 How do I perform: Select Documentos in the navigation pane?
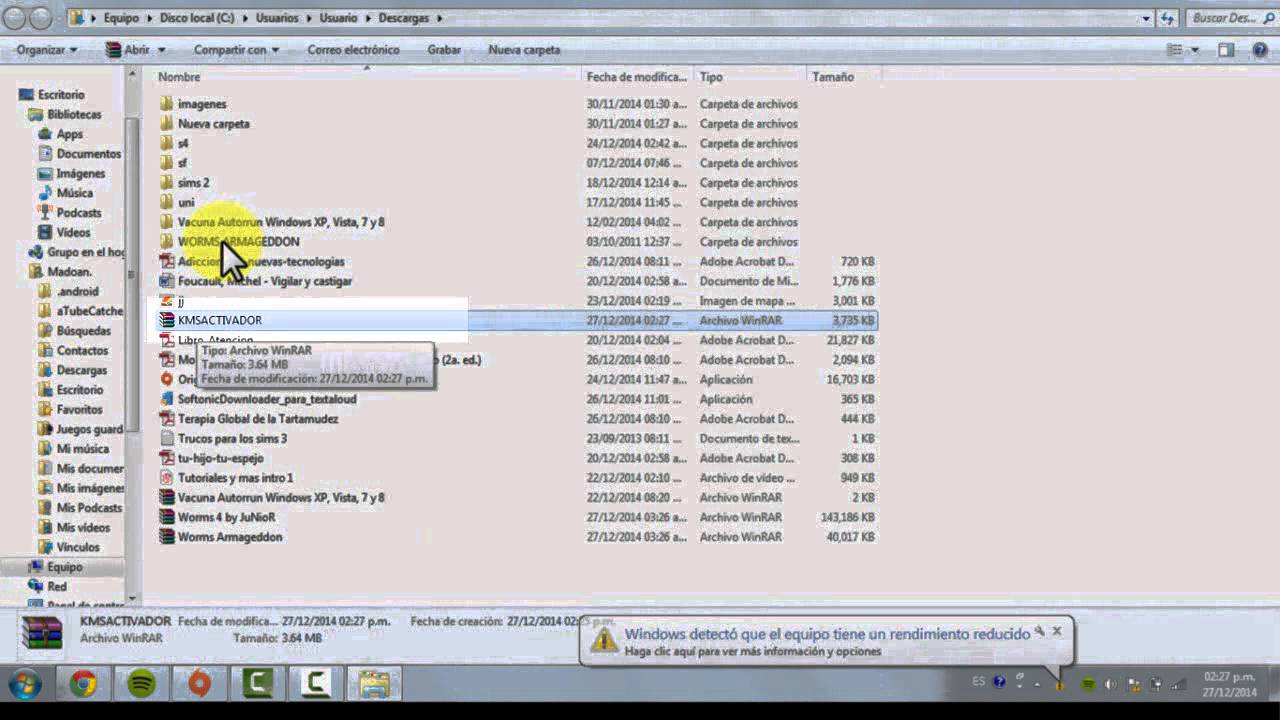click(88, 154)
